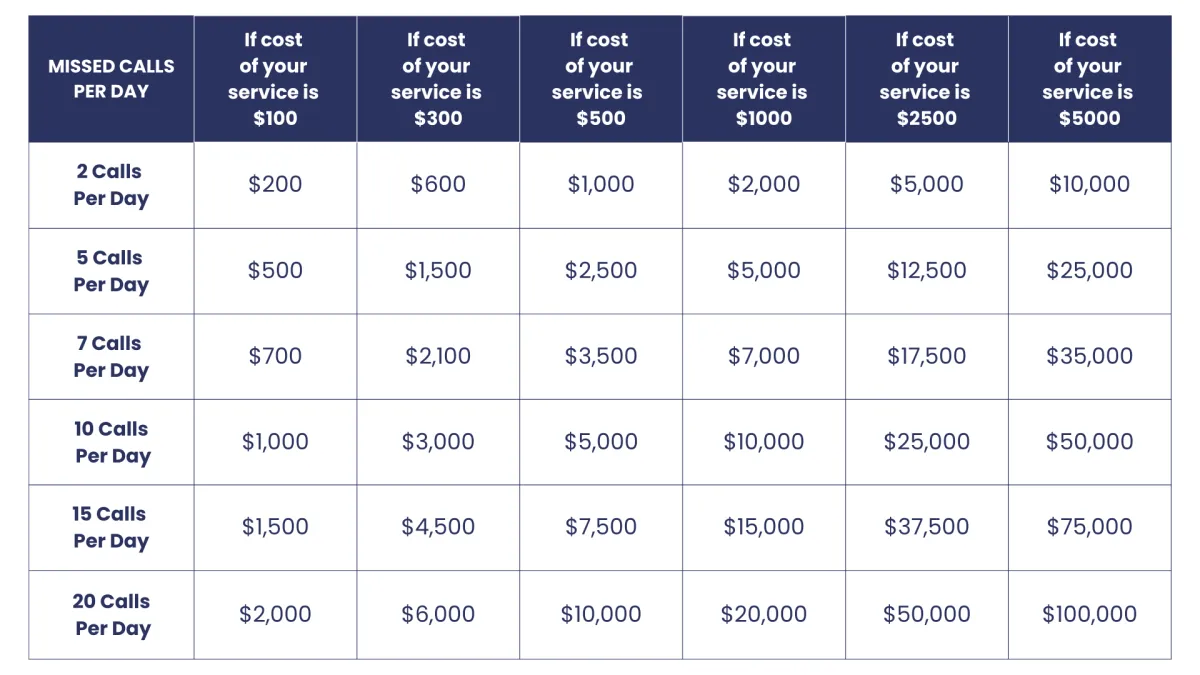This screenshot has height=675, width=1200.
Task: Select the $300 service cost column header
Action: [438, 79]
